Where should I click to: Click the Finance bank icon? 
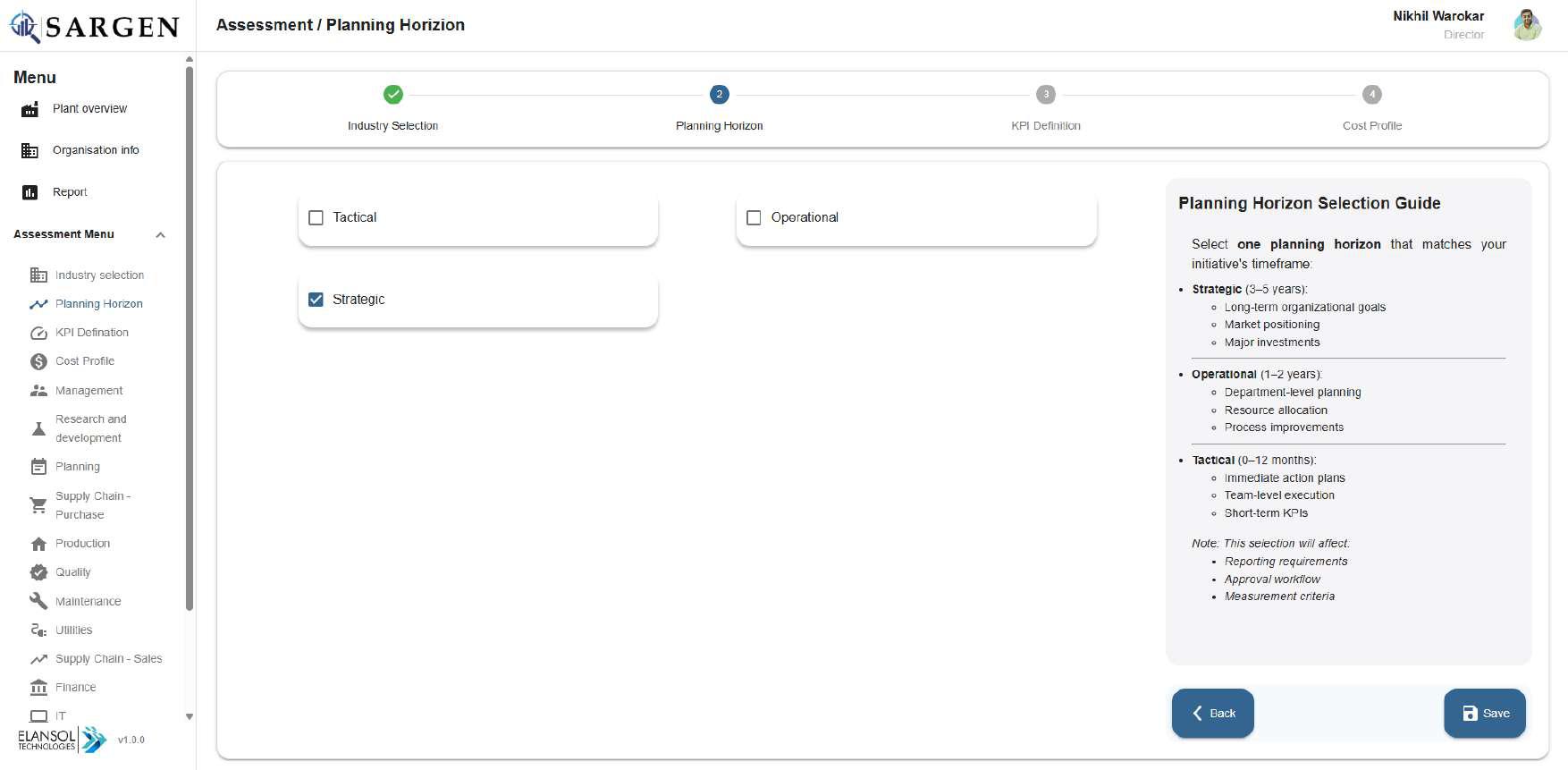pos(38,688)
